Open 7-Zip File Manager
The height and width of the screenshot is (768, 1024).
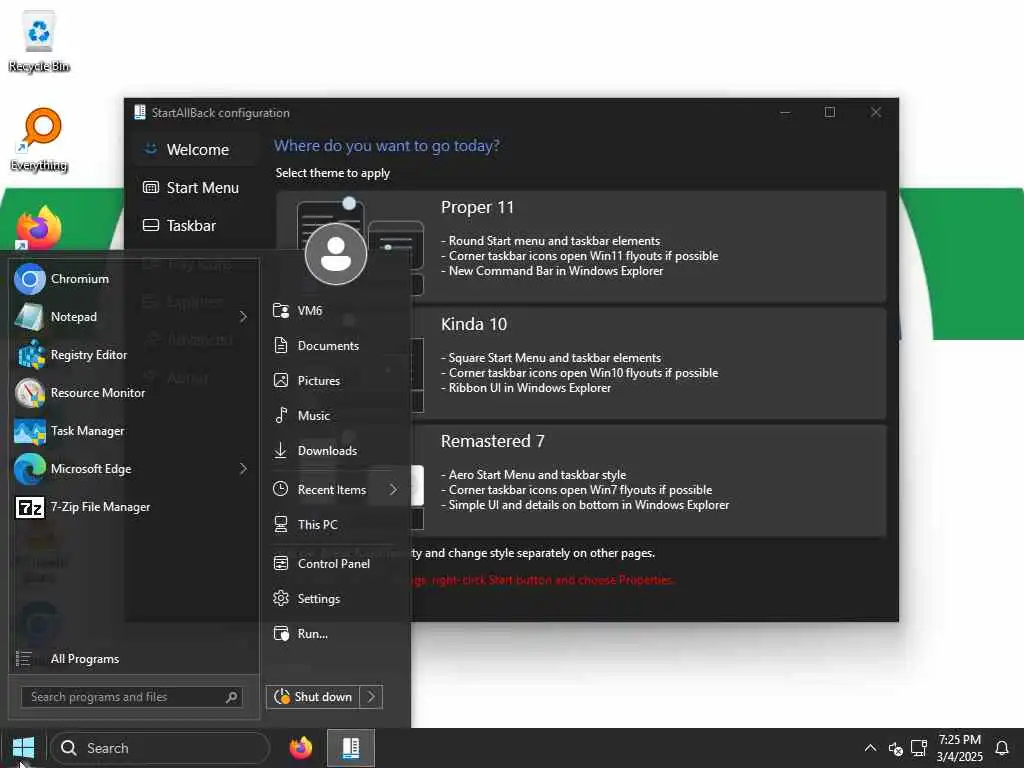tap(134, 507)
